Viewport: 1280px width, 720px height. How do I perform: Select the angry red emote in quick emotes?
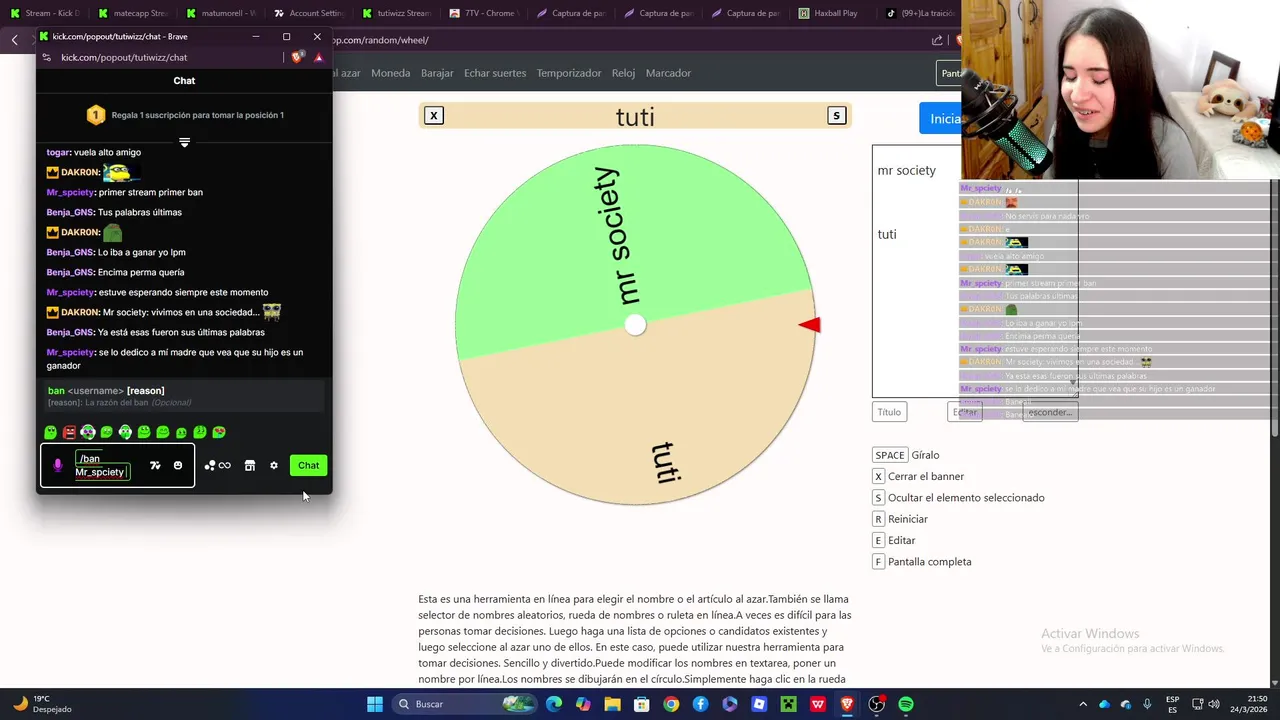coord(70,432)
